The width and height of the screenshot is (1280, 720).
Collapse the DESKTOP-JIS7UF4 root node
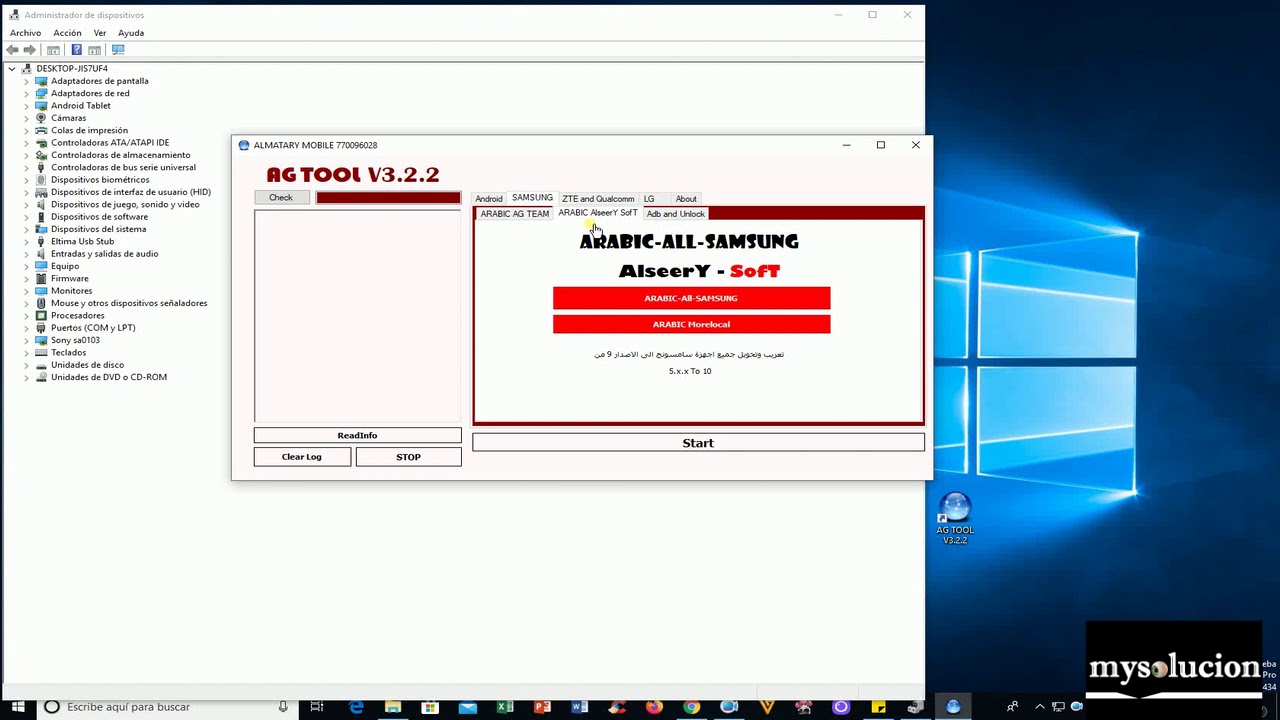click(11, 69)
